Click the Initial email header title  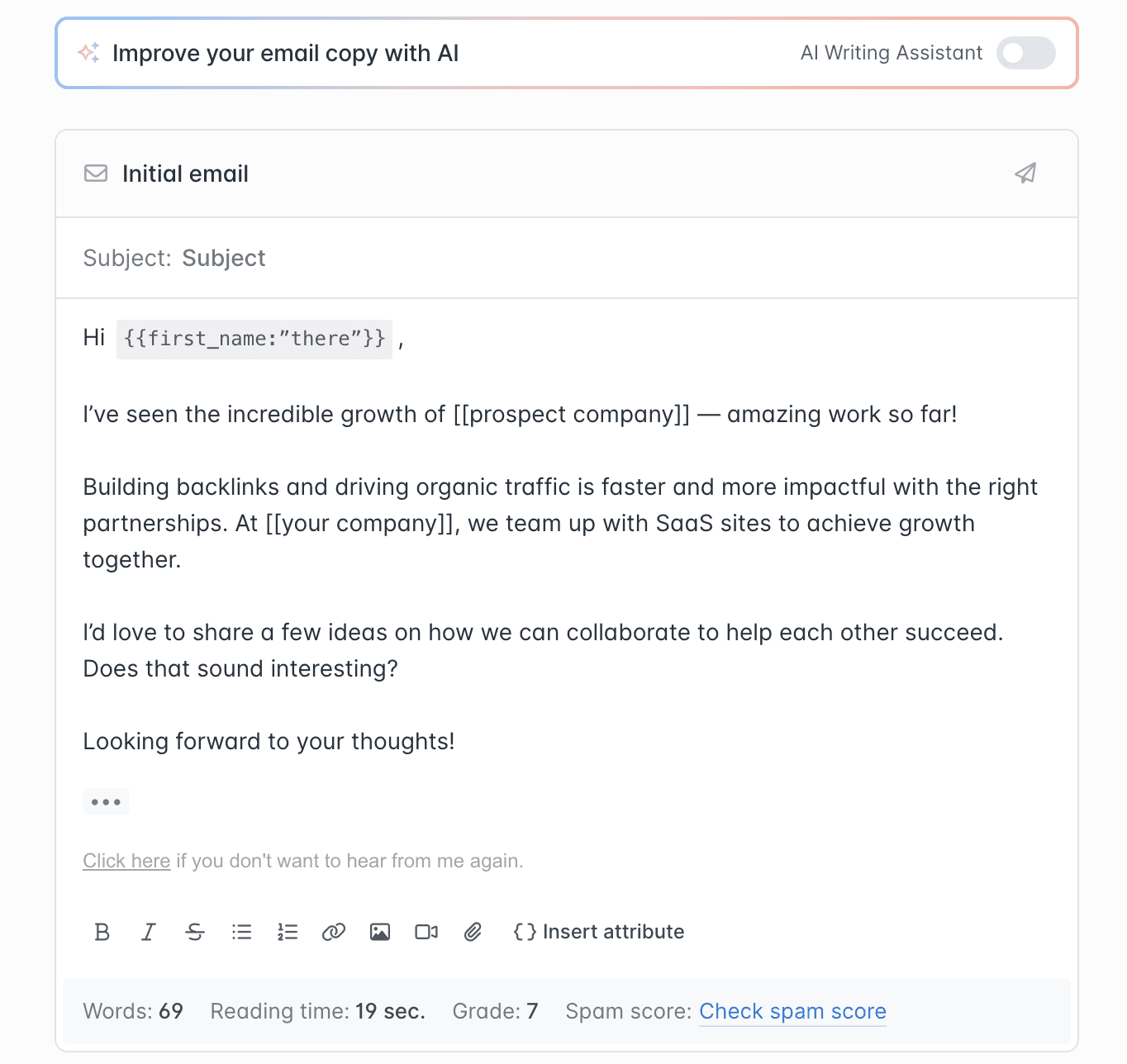click(185, 173)
